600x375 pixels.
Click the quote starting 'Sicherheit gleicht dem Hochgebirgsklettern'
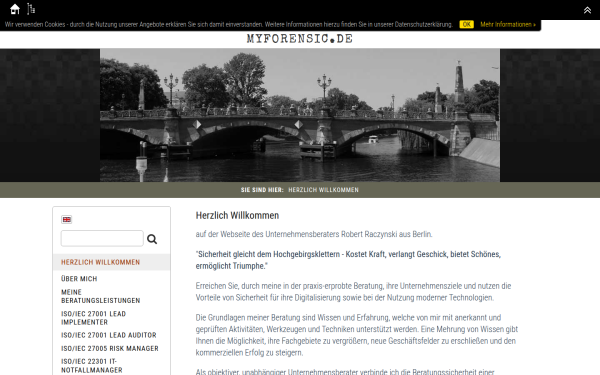pos(348,260)
